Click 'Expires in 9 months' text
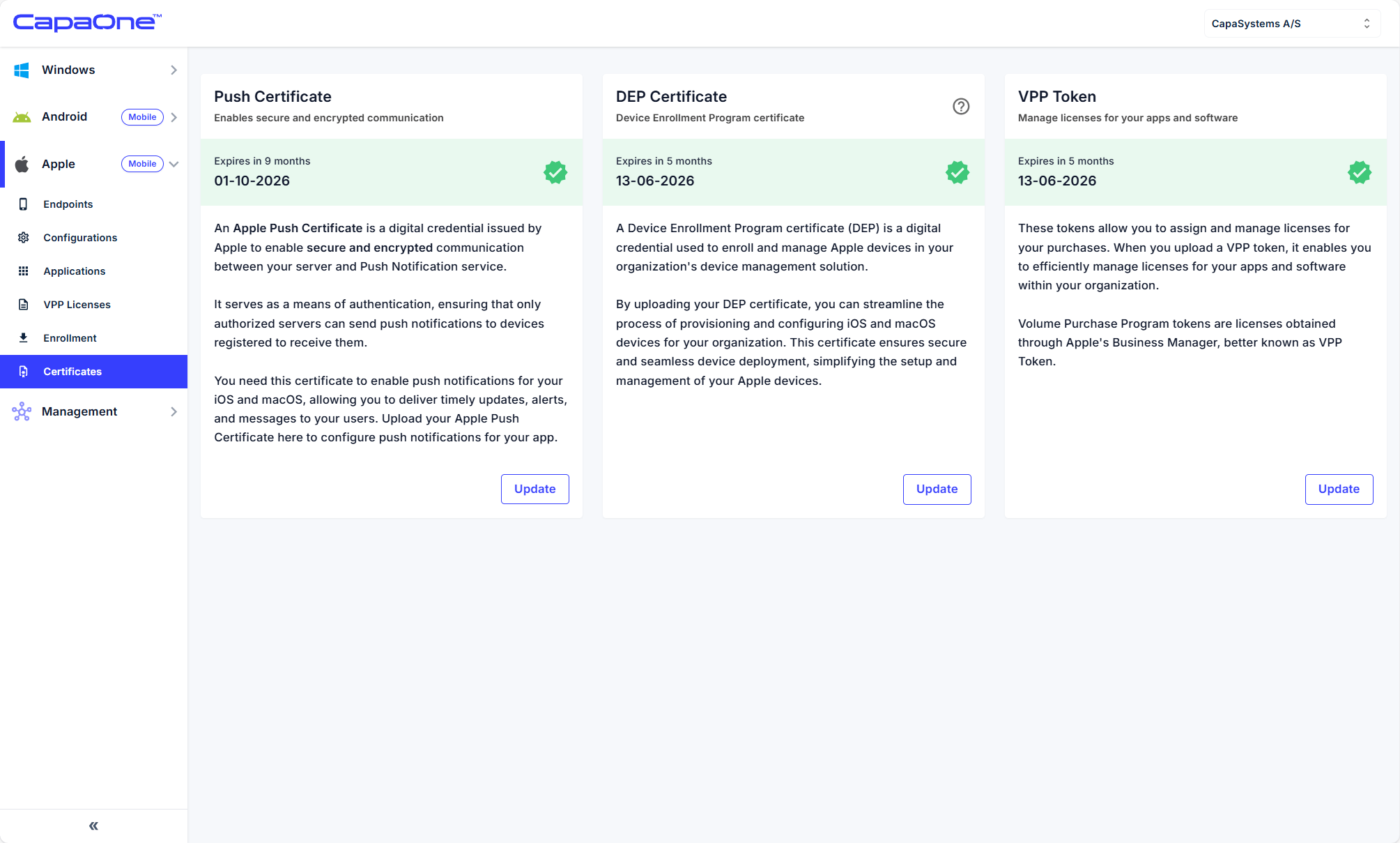1400x843 pixels. click(262, 161)
